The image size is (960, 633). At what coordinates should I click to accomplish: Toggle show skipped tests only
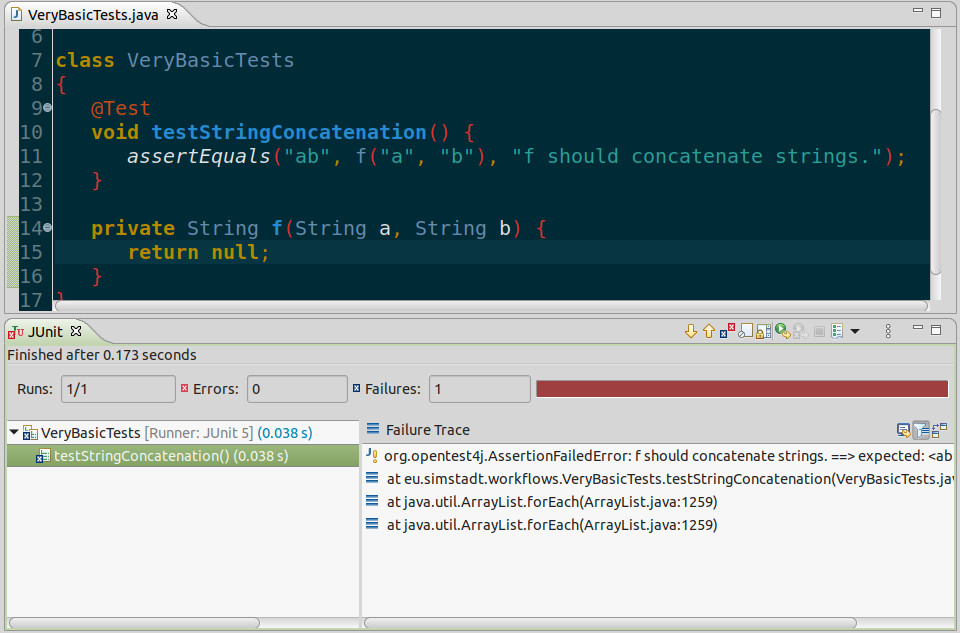(744, 331)
